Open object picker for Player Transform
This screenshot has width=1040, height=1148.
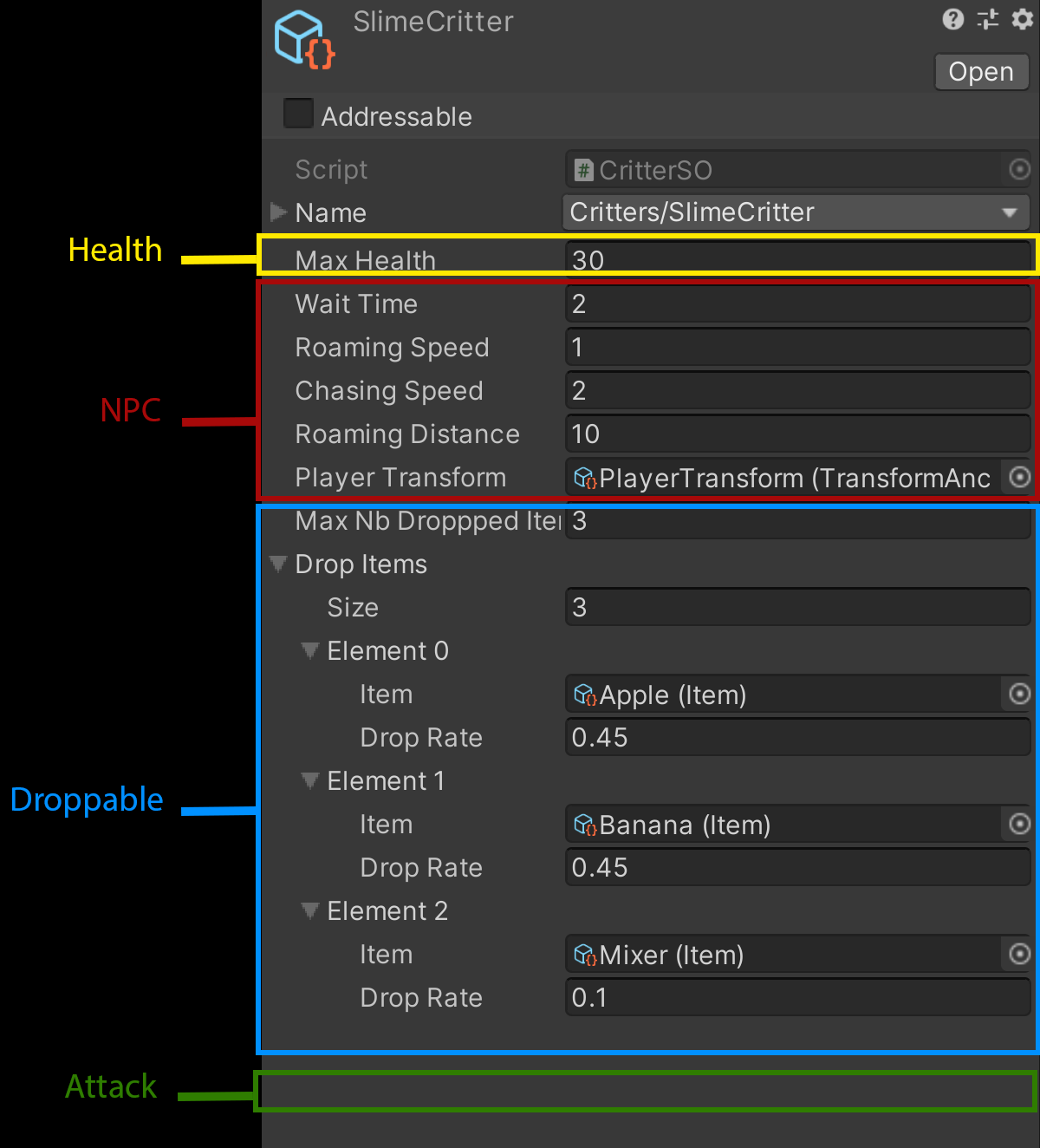[1020, 477]
